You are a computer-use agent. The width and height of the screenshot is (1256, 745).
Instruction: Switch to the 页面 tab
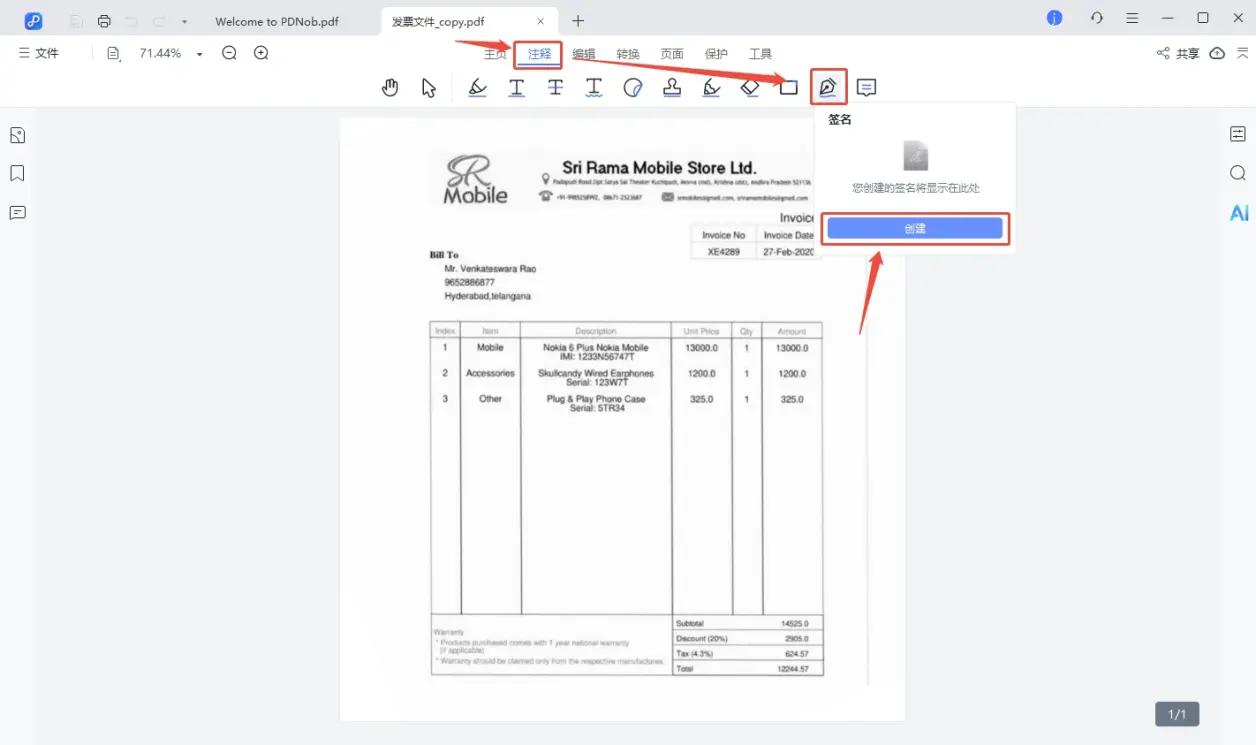(x=672, y=54)
